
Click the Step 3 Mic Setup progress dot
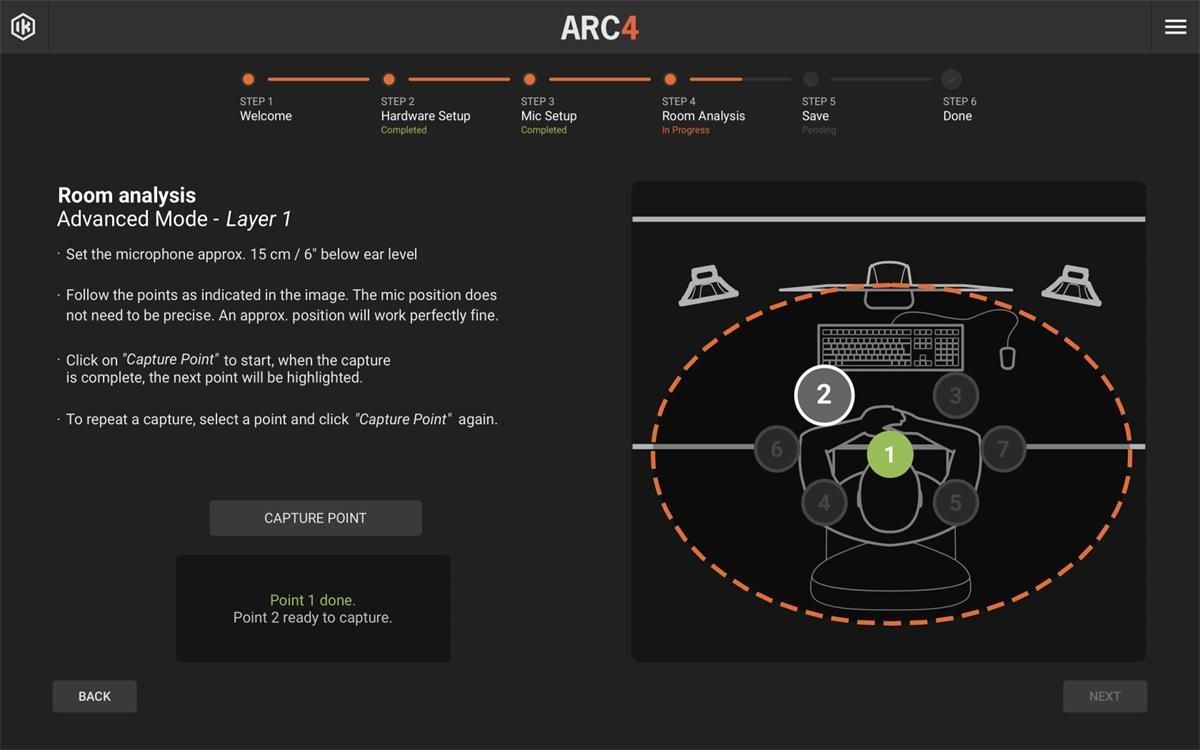[529, 79]
